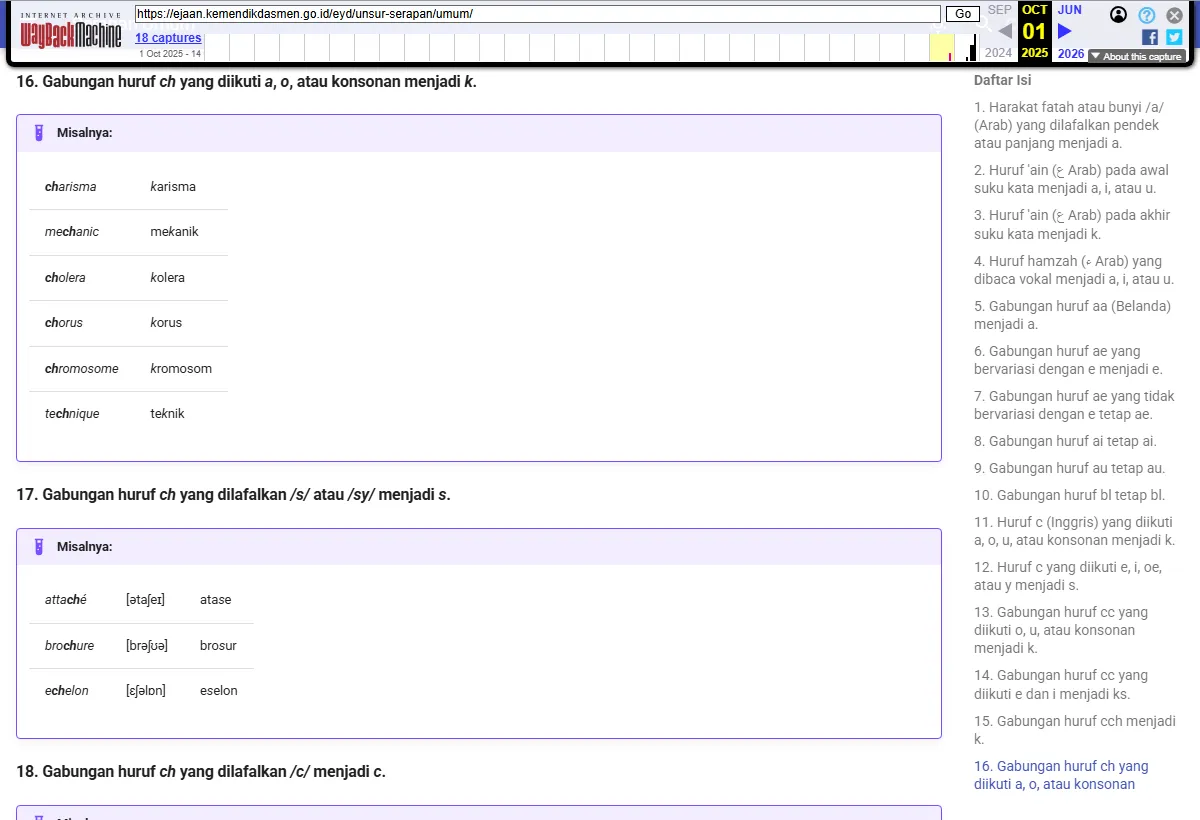The width and height of the screenshot is (1200, 820).
Task: Open contents item 5 about aa (Belanda)
Action: coord(1072,315)
